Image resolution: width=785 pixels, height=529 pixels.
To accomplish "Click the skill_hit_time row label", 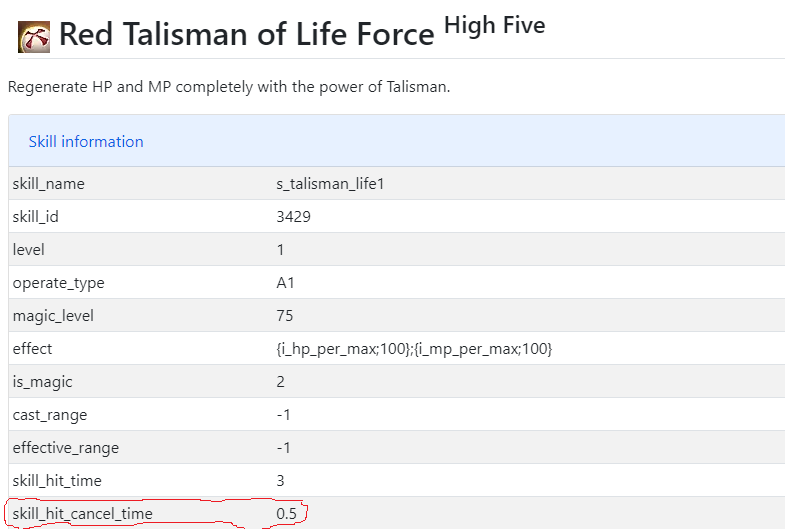I will 57,481.
